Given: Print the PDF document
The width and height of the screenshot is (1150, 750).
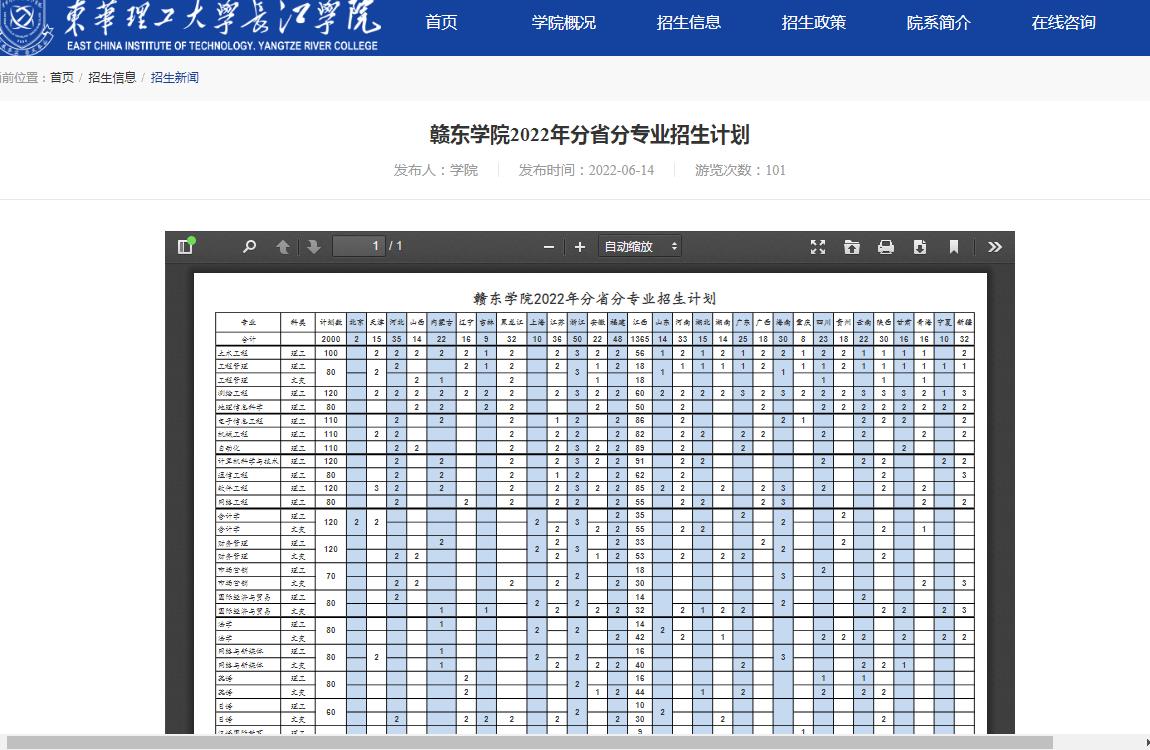Looking at the screenshot, I should point(886,247).
